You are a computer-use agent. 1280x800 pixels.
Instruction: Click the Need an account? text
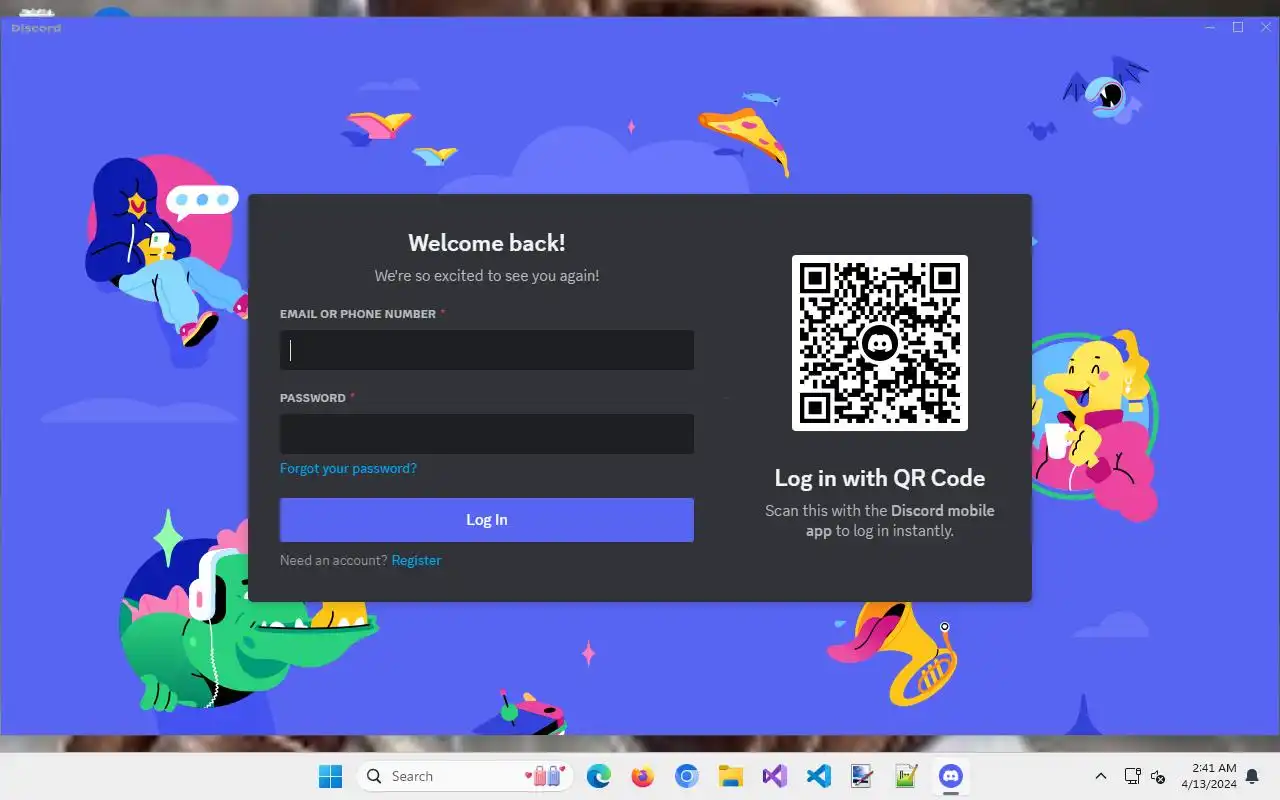(x=333, y=560)
